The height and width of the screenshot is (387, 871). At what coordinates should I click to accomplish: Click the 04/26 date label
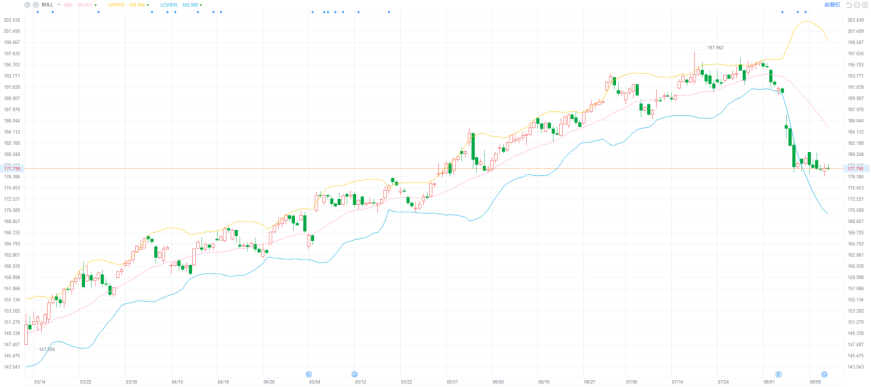pyautogui.click(x=269, y=382)
